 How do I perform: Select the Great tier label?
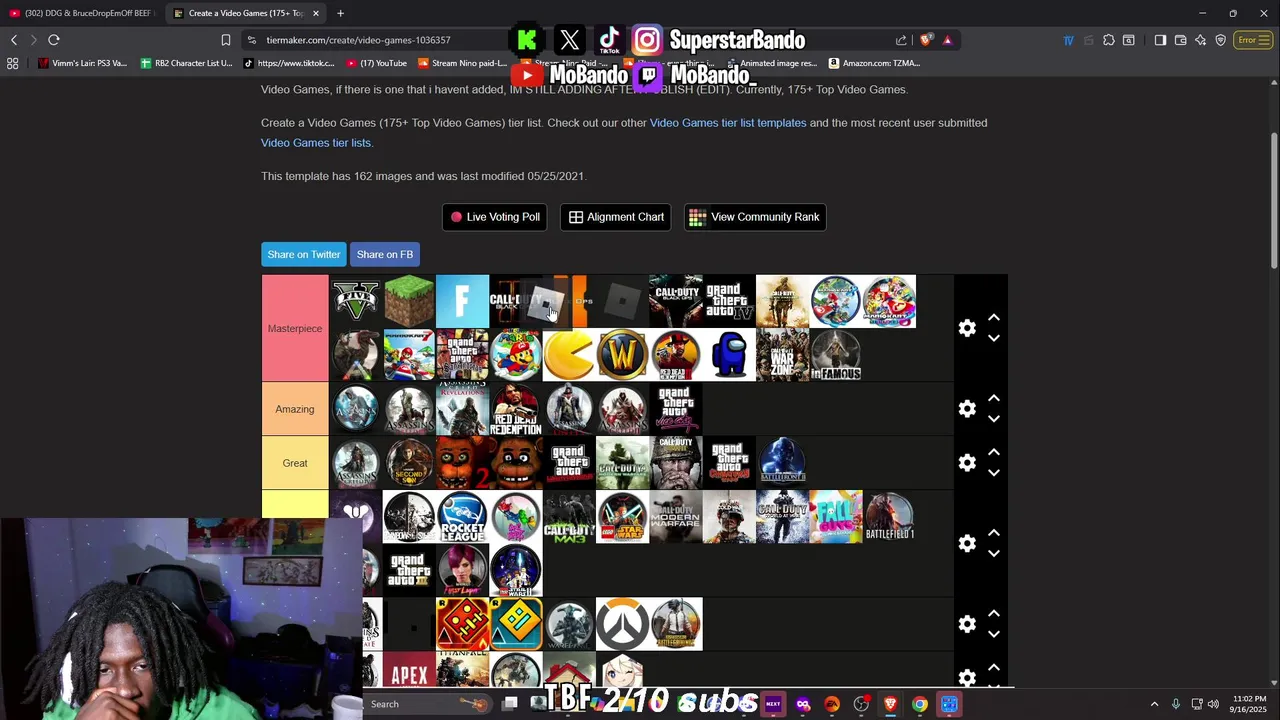(x=295, y=463)
